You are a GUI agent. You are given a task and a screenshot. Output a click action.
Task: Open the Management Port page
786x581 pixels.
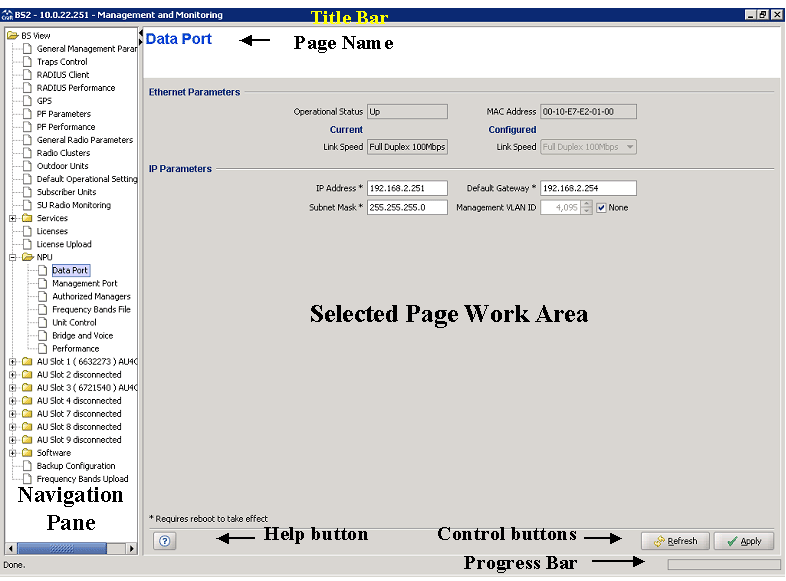pos(84,283)
